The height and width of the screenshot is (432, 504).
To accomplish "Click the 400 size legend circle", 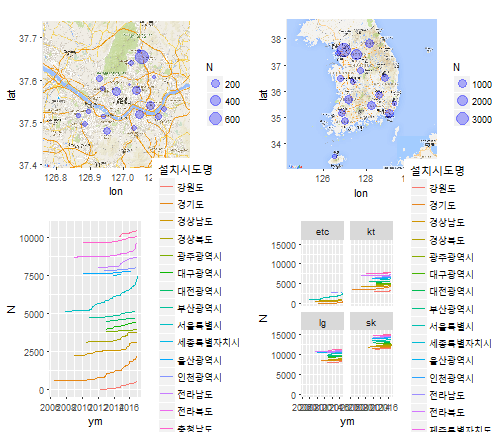I will click(x=215, y=101).
